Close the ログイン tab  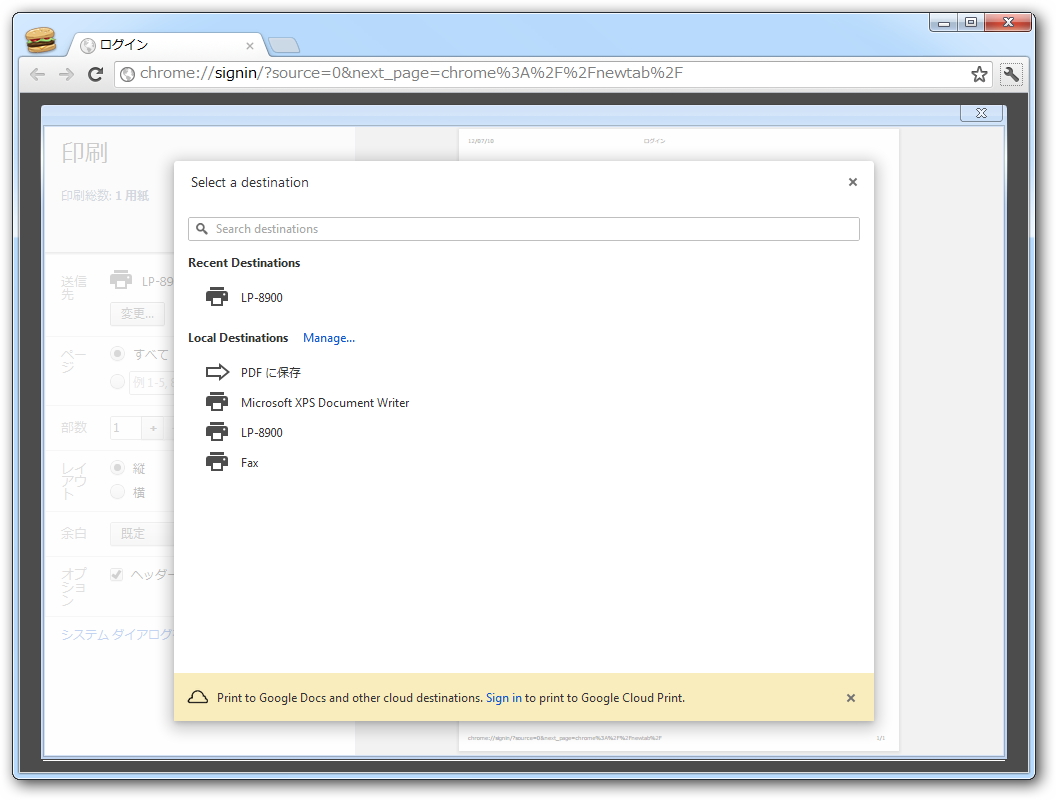click(250, 46)
